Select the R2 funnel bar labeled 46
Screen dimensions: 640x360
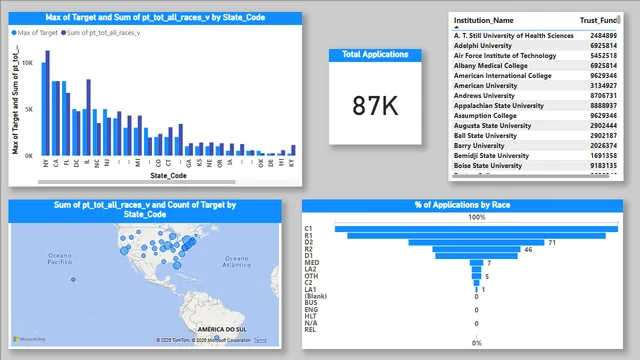click(x=476, y=249)
